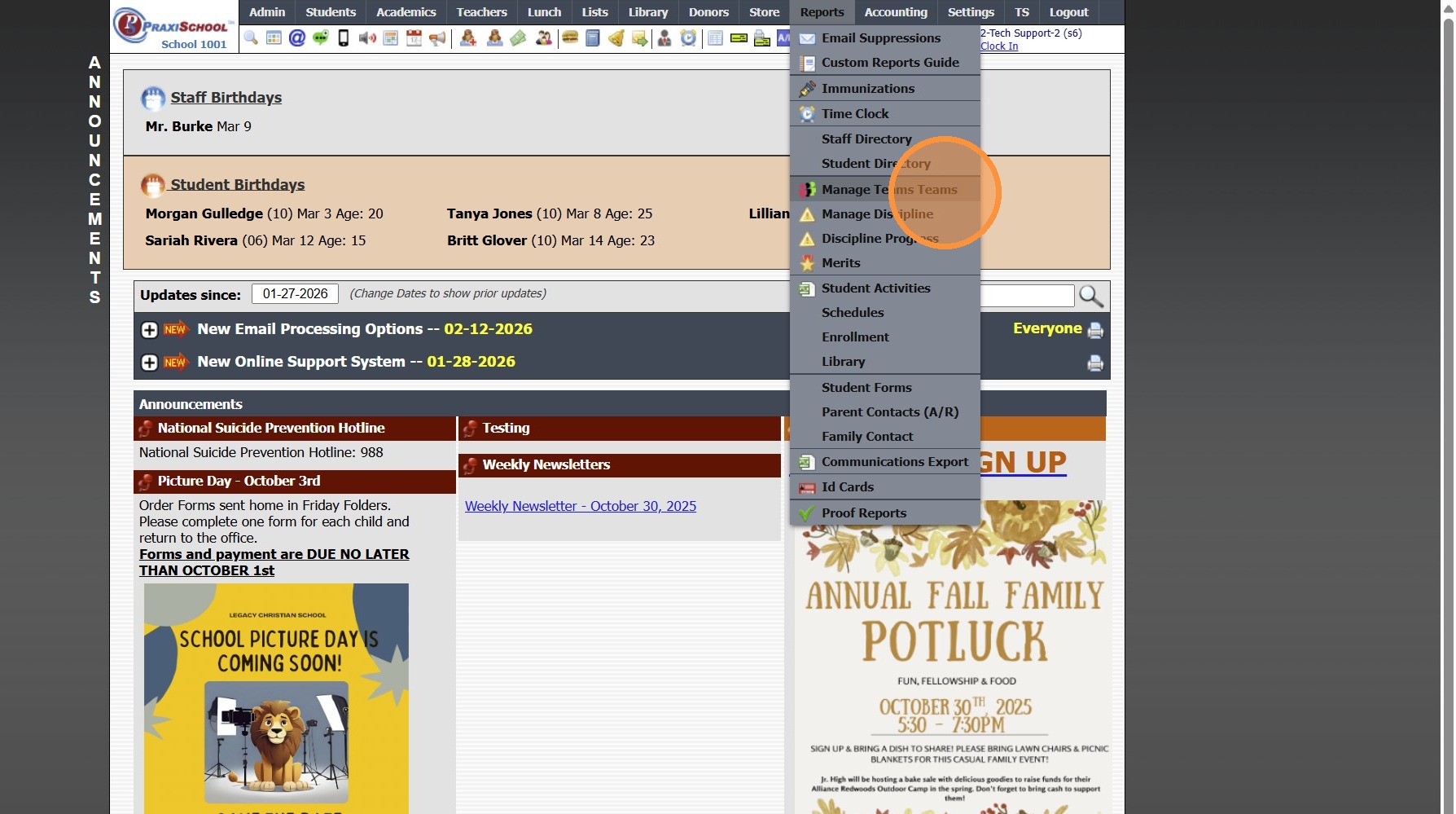The height and width of the screenshot is (814, 1456).
Task: Click the golden bell toolbar icon
Action: 616,38
